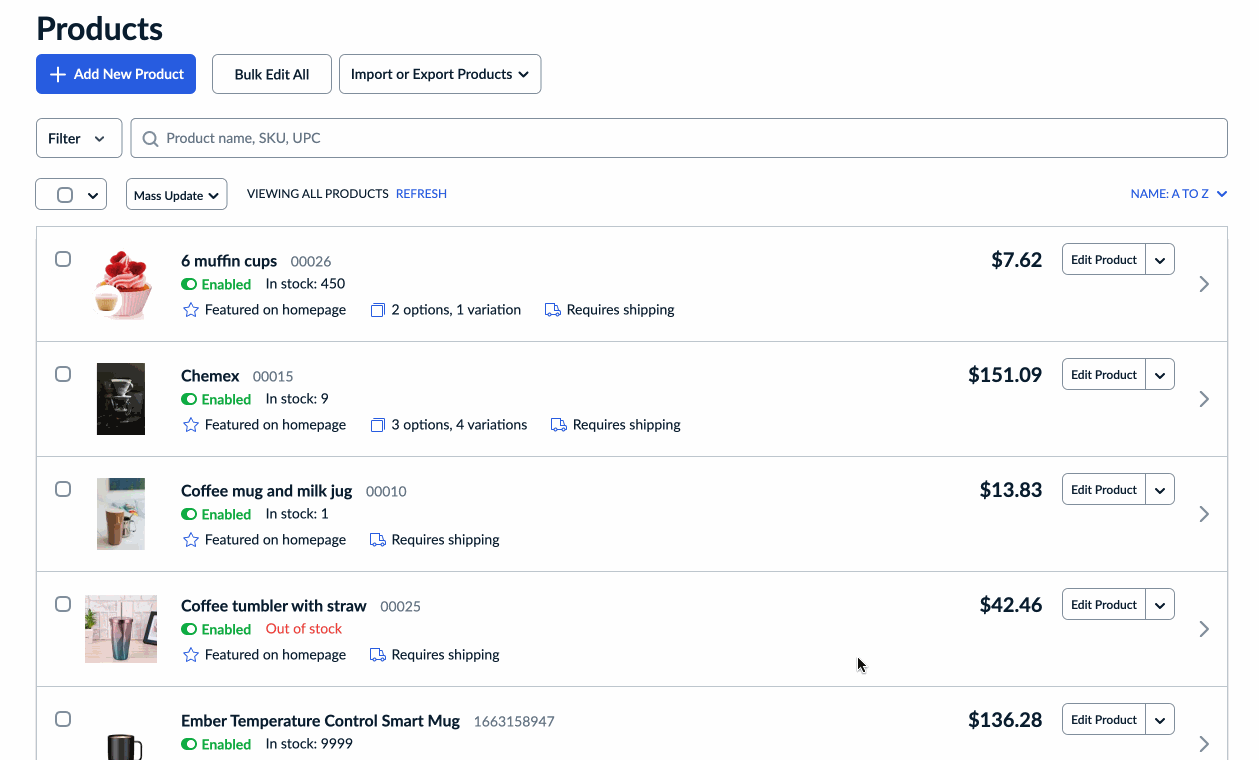
Task: Click the shipping truck icon for 6 muffin cups
Action: [x=553, y=310]
